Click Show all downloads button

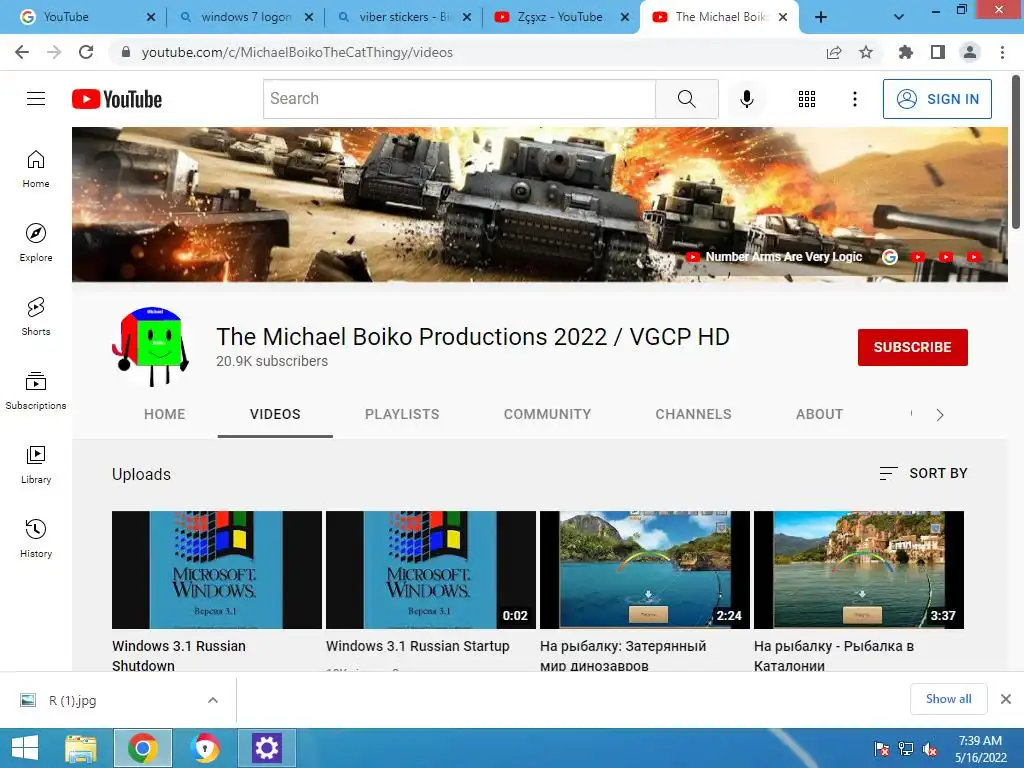pos(948,699)
